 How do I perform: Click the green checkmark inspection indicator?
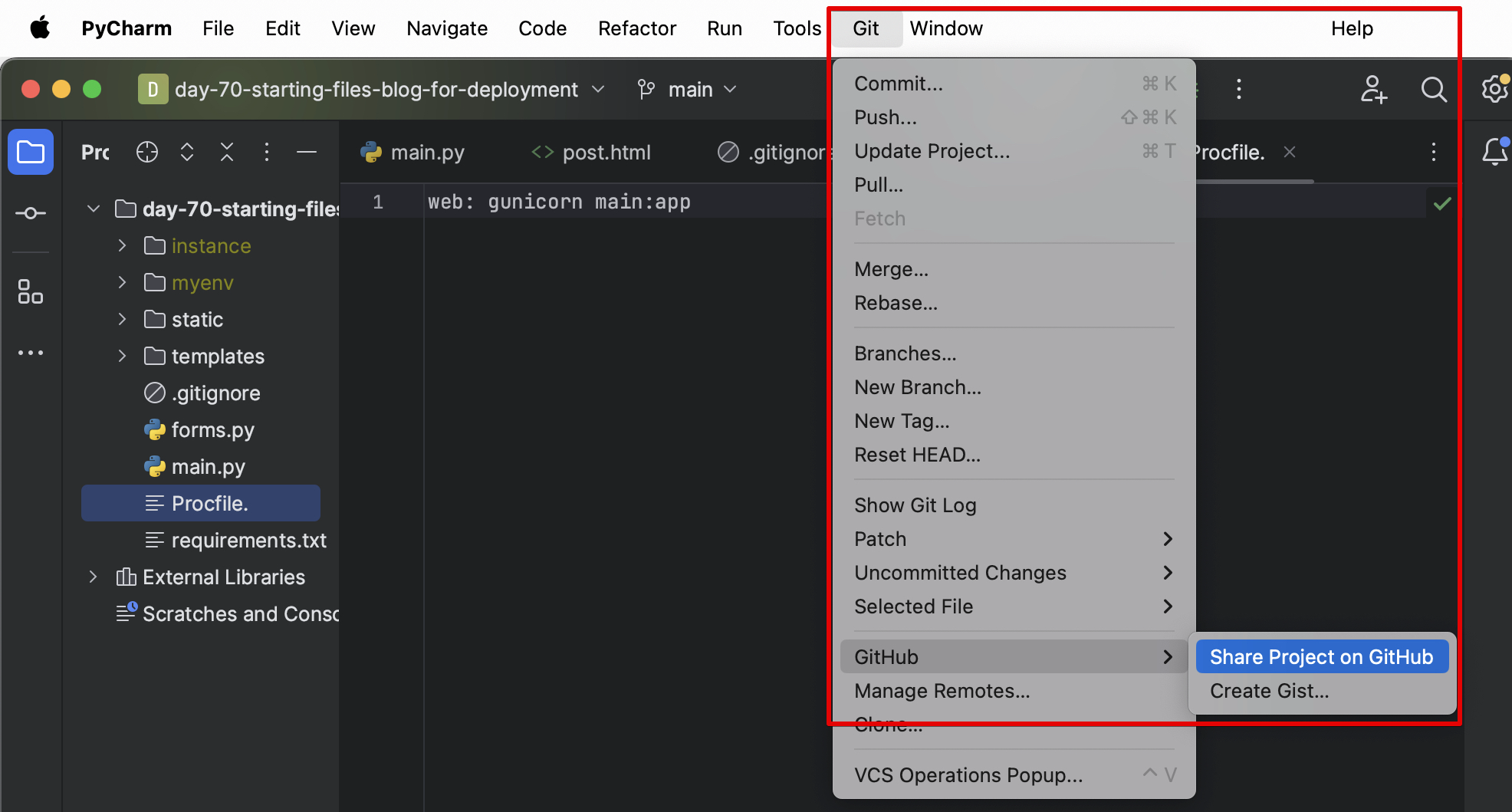tap(1442, 203)
